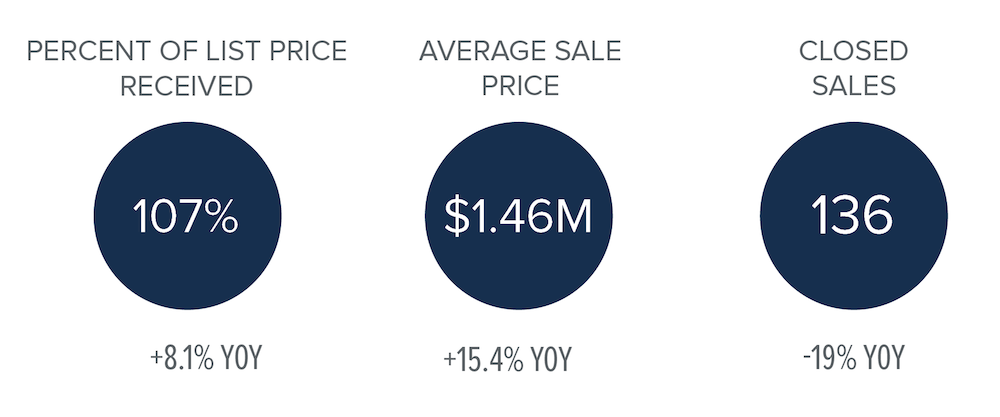Select the word CLOSED in the heading
1000x417 pixels.
pos(853,51)
